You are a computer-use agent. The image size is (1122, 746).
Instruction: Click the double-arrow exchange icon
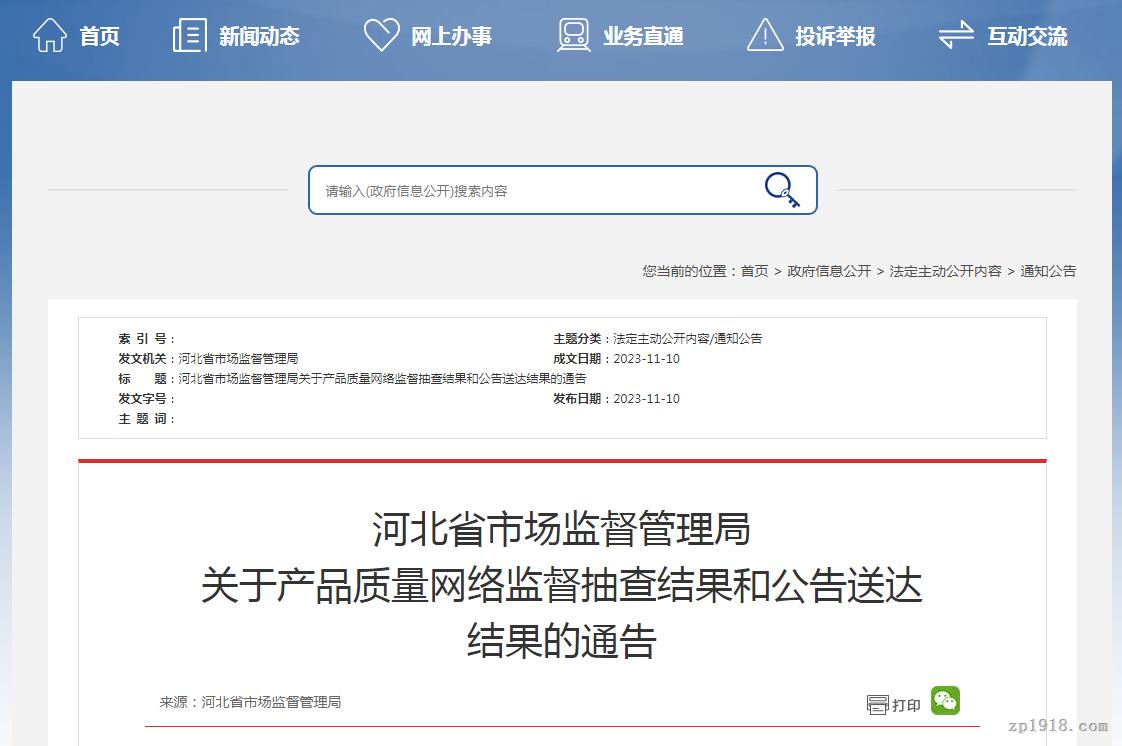click(x=956, y=35)
